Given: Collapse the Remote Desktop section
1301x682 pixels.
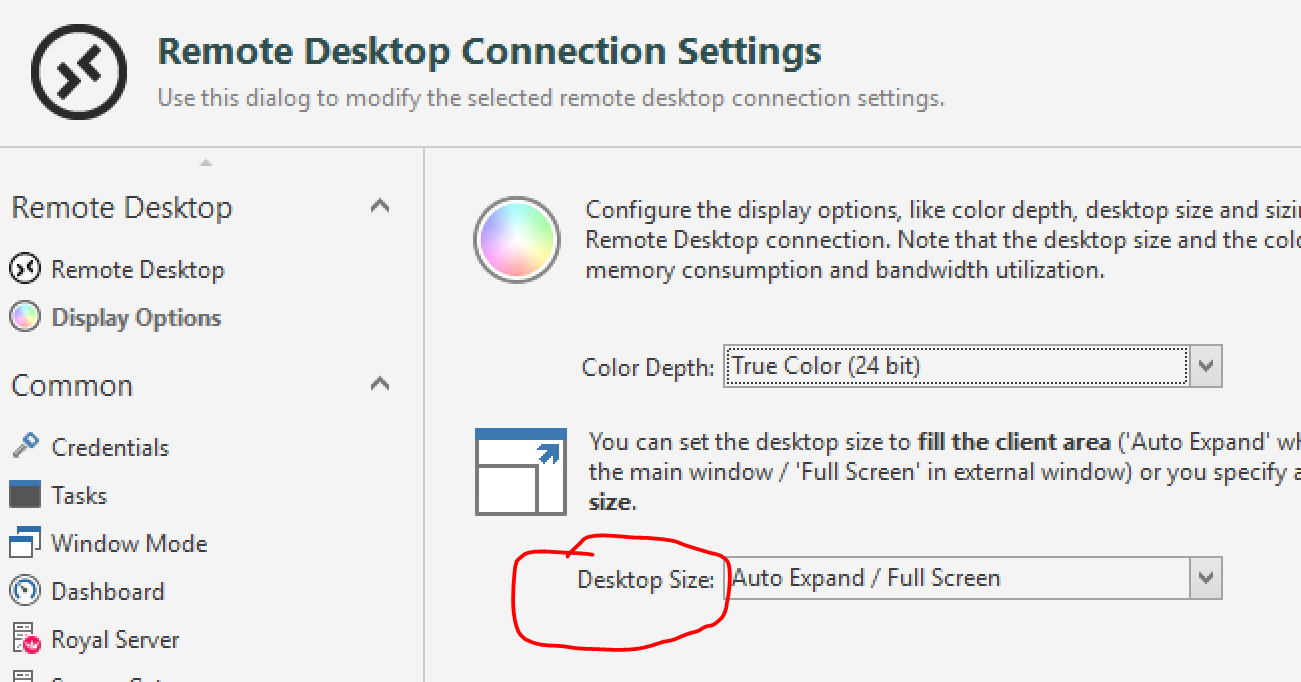Looking at the screenshot, I should tap(379, 206).
